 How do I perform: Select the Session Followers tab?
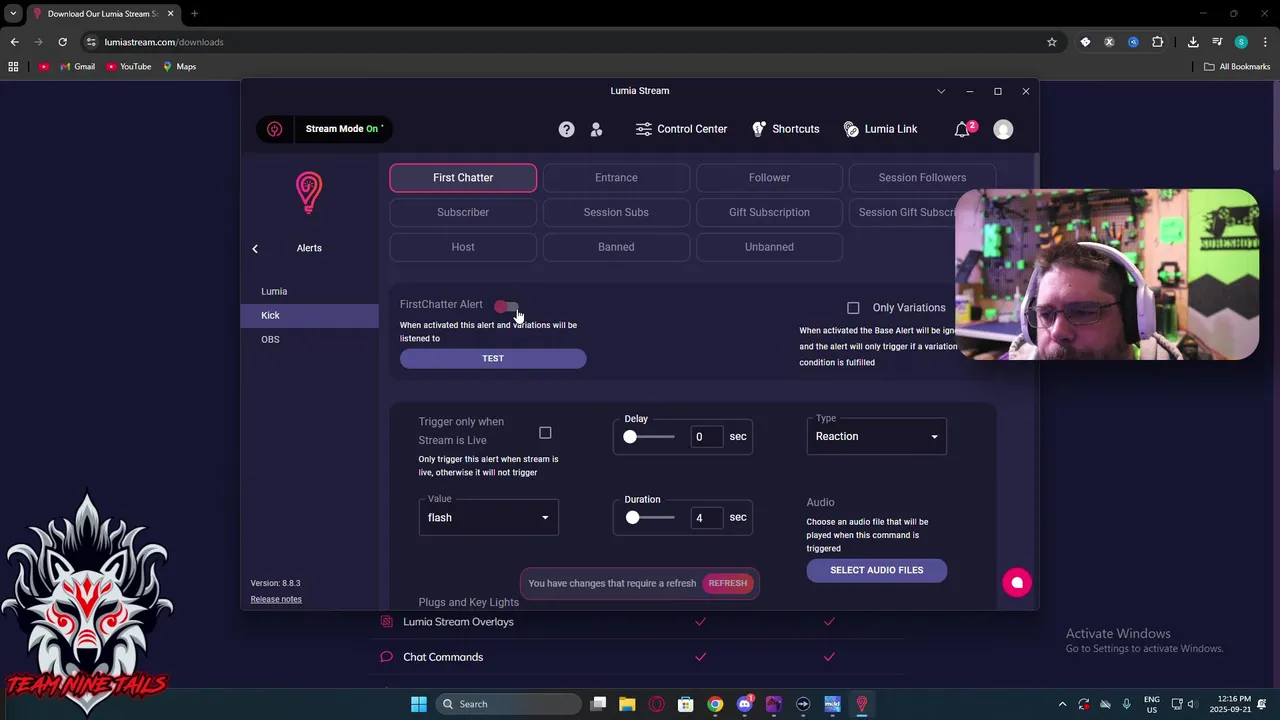[922, 178]
